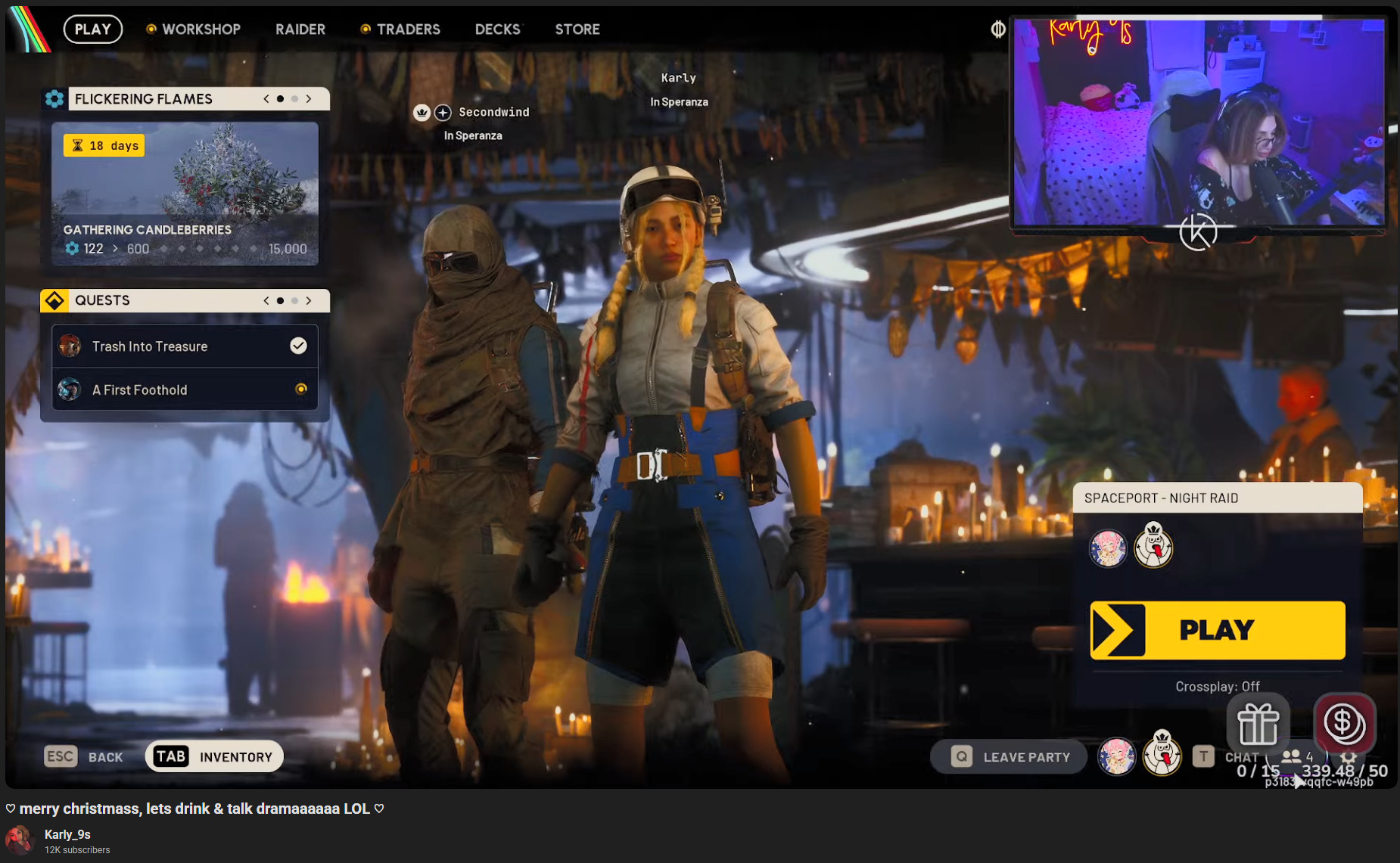The width and height of the screenshot is (1400, 863).
Task: Click the yellow PLAY button
Action: pyautogui.click(x=1218, y=630)
